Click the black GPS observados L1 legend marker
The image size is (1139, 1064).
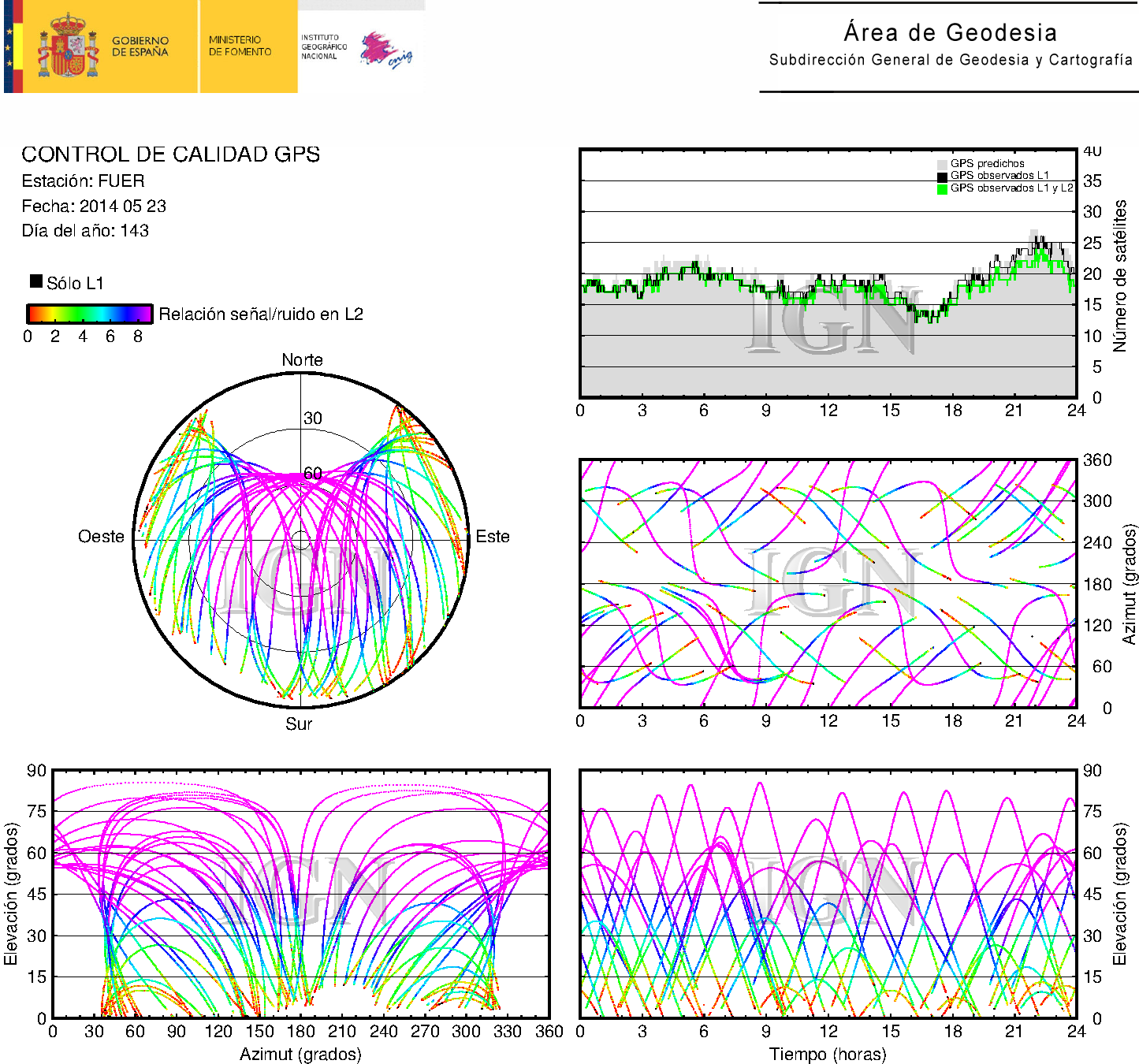tap(941, 177)
